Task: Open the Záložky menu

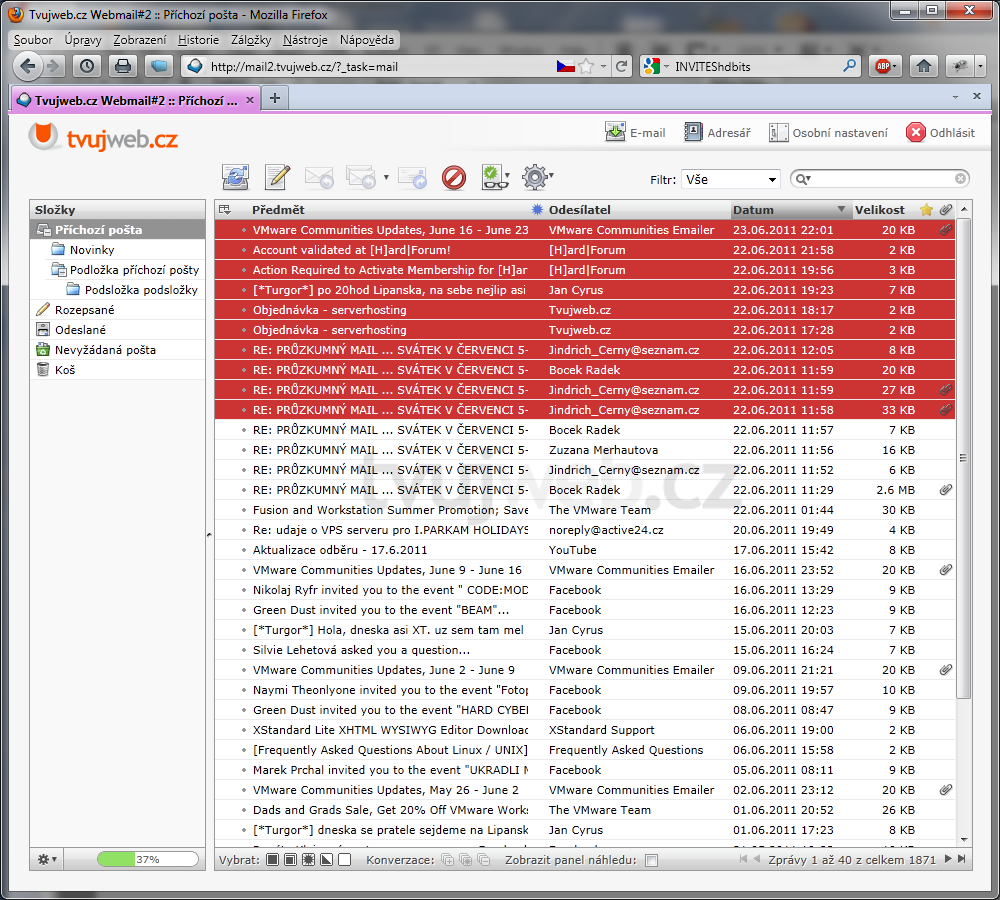Action: click(250, 40)
